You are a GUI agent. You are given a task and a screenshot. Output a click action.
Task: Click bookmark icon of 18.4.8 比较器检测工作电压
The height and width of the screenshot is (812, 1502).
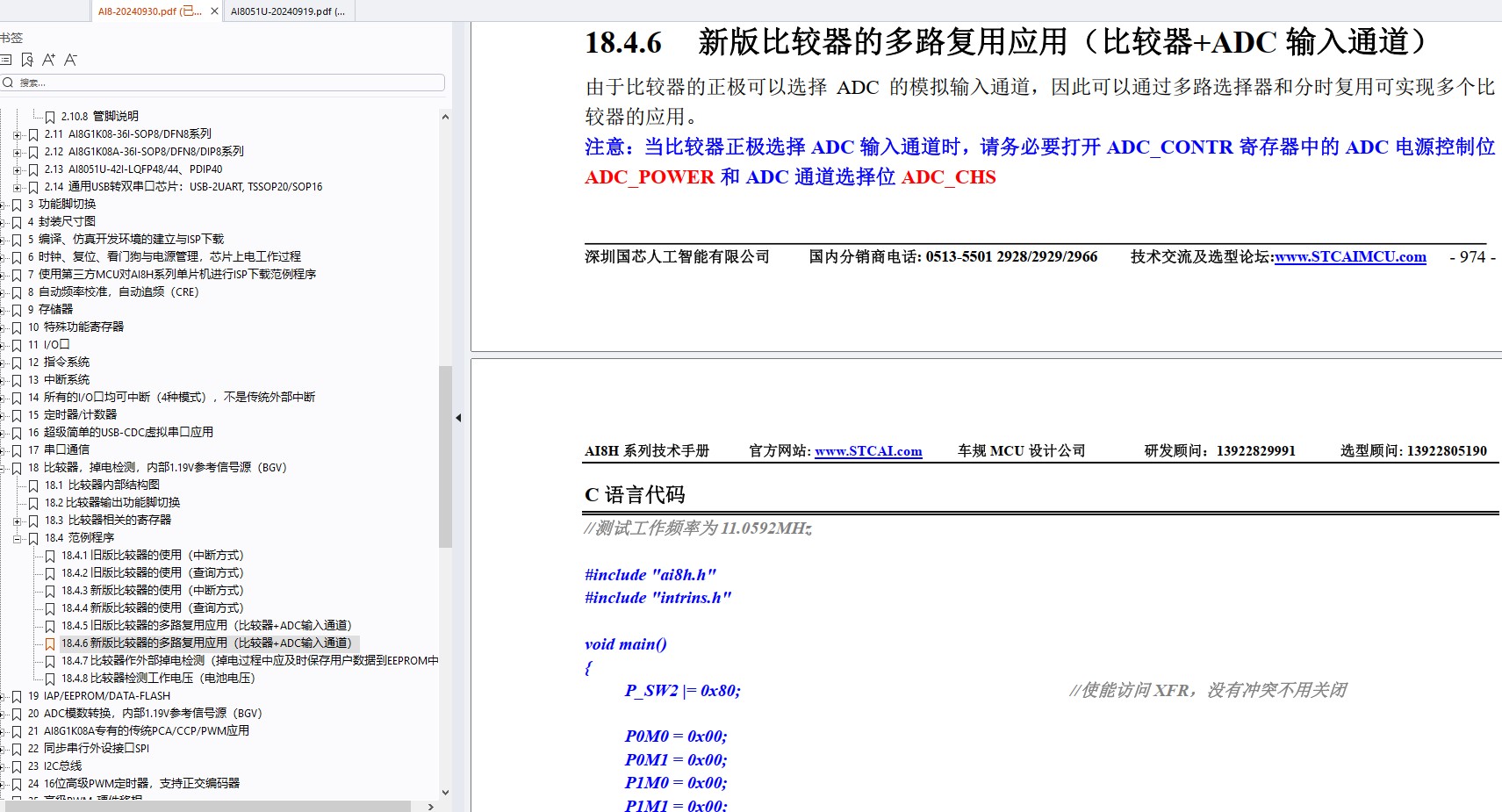click(x=50, y=679)
